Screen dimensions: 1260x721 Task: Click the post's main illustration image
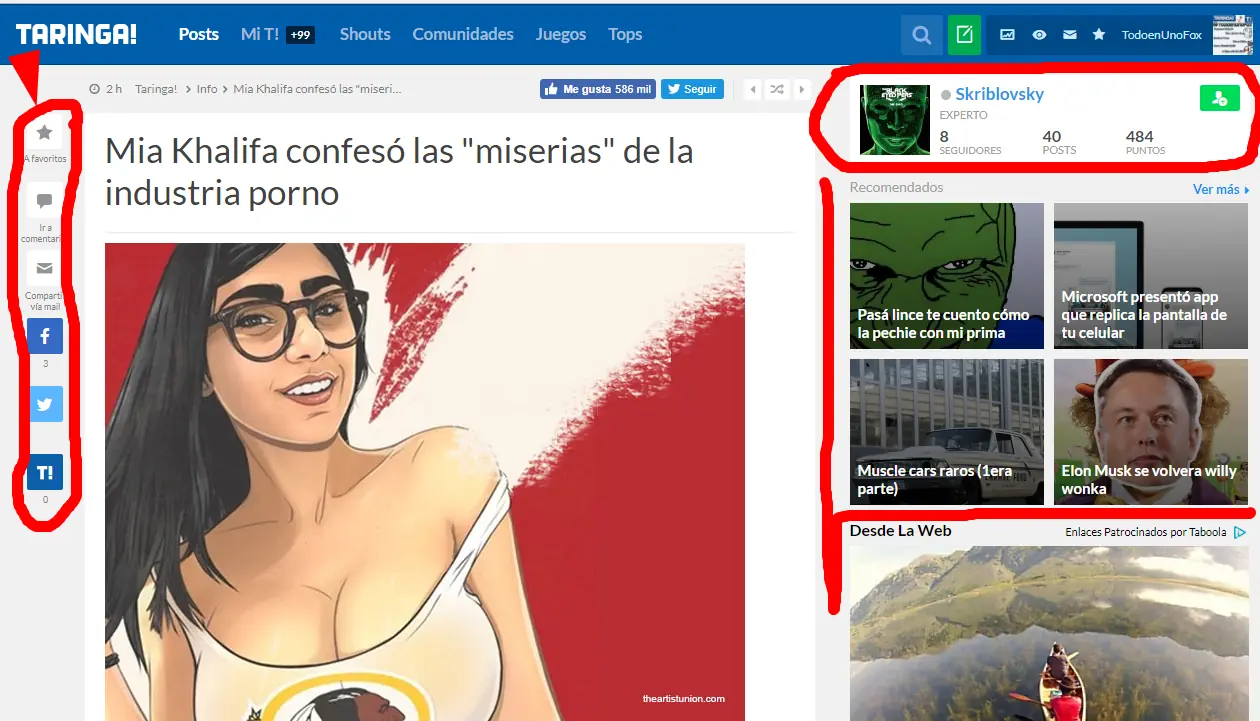click(x=425, y=482)
